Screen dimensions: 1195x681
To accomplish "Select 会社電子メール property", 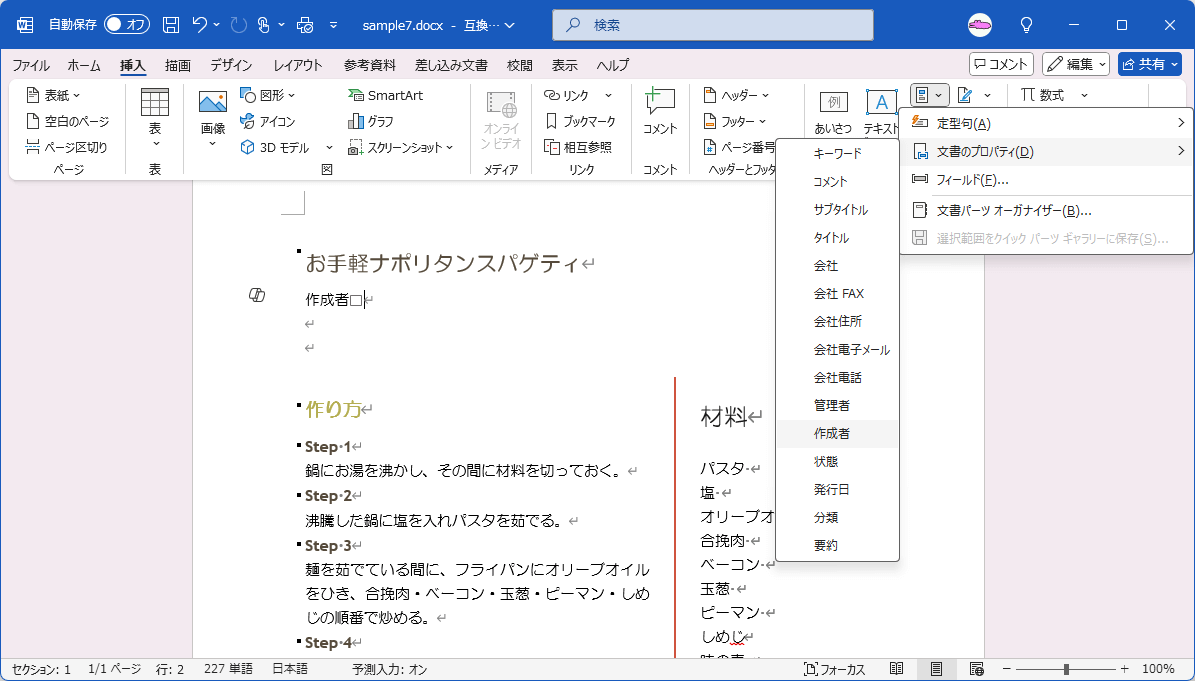I will tap(838, 350).
